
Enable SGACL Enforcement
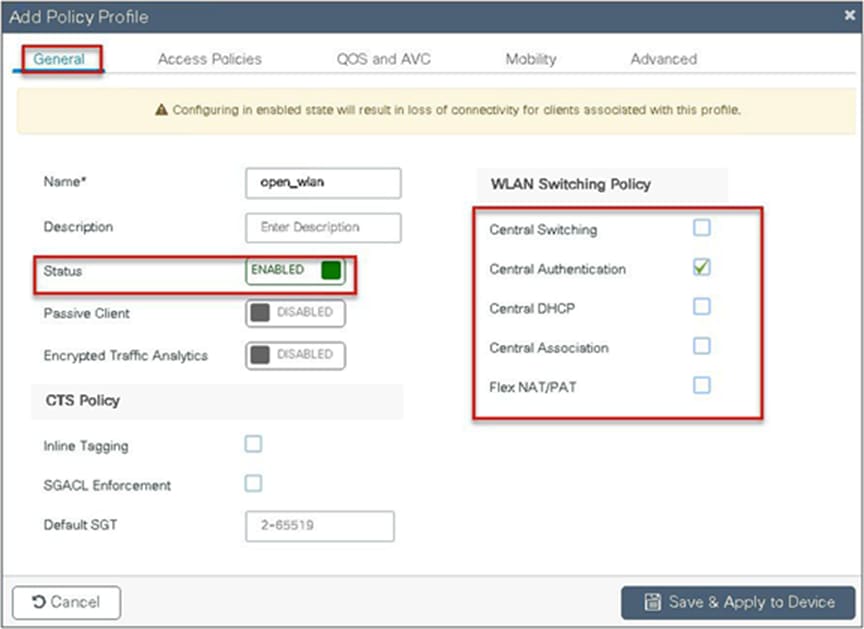coord(252,485)
